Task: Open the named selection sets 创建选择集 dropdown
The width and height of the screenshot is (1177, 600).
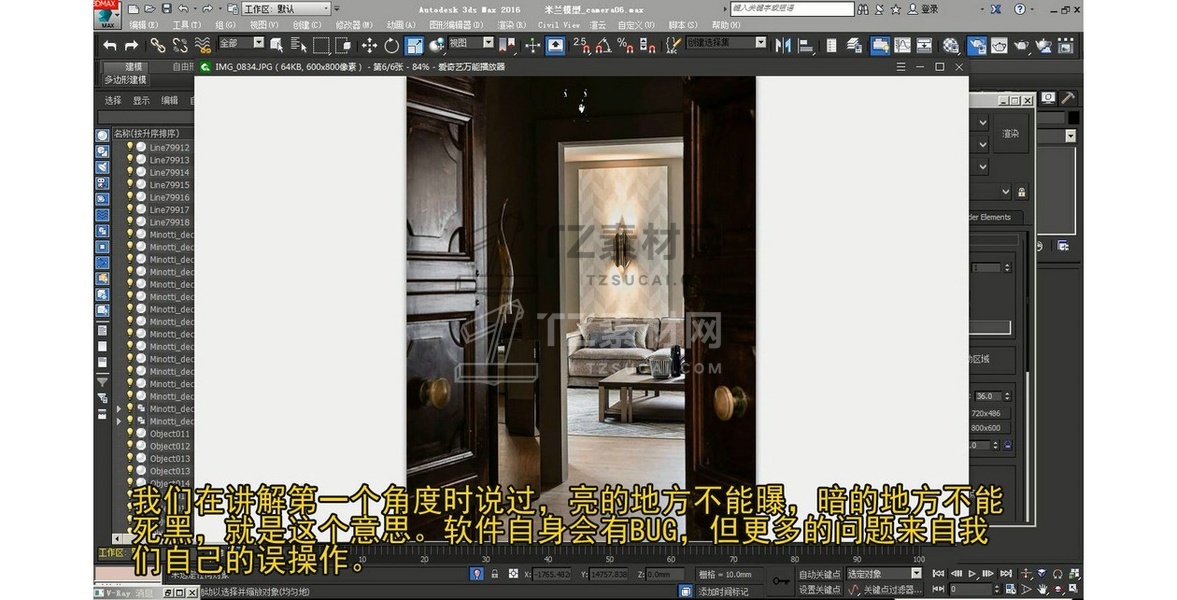Action: click(x=727, y=44)
